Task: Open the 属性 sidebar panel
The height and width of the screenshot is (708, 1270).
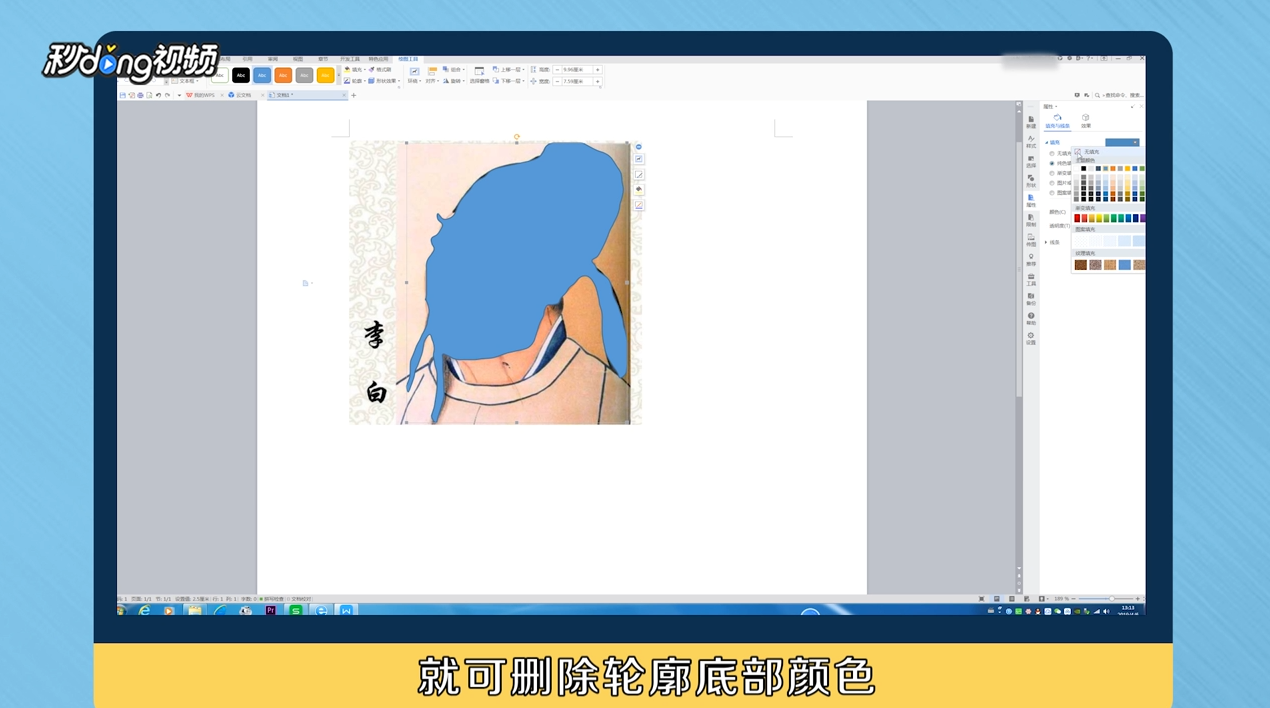Action: pyautogui.click(x=1031, y=200)
